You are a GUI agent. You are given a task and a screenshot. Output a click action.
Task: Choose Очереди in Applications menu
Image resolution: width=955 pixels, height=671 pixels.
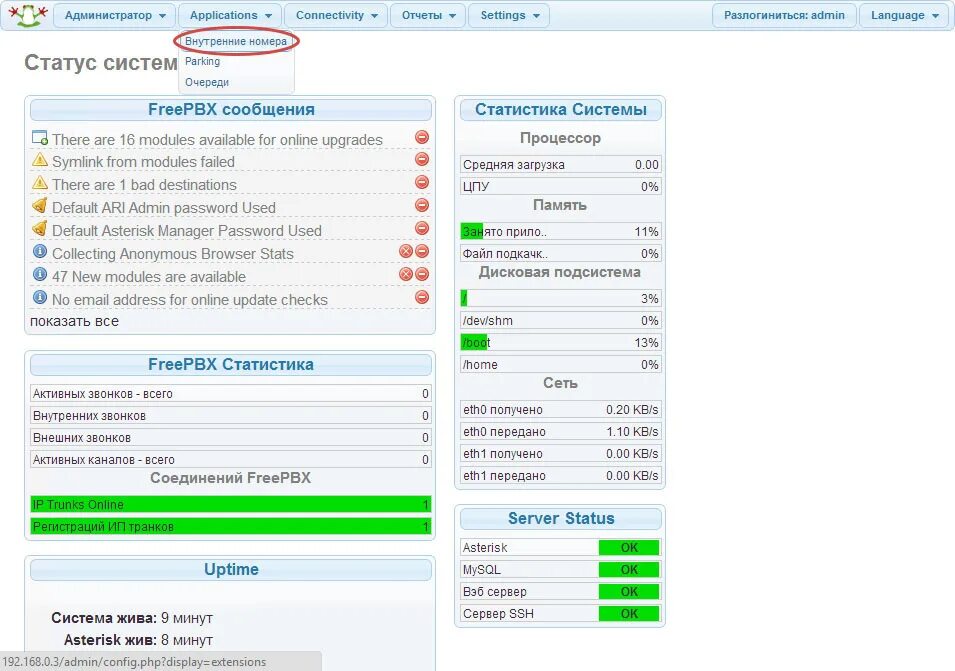[207, 82]
